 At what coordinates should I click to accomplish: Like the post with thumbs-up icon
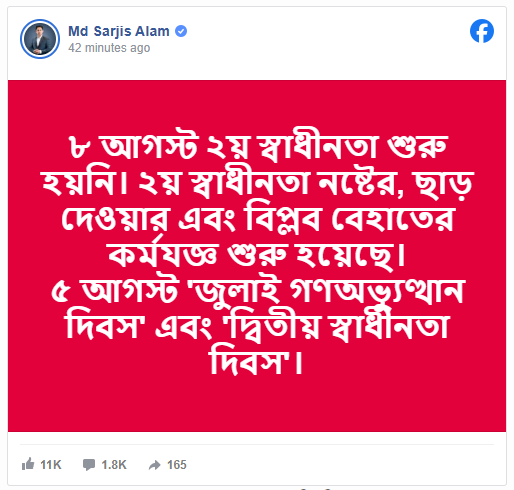pos(28,464)
